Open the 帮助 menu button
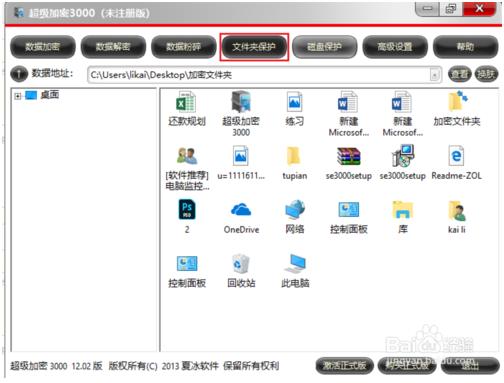The width and height of the screenshot is (504, 383). tap(465, 46)
